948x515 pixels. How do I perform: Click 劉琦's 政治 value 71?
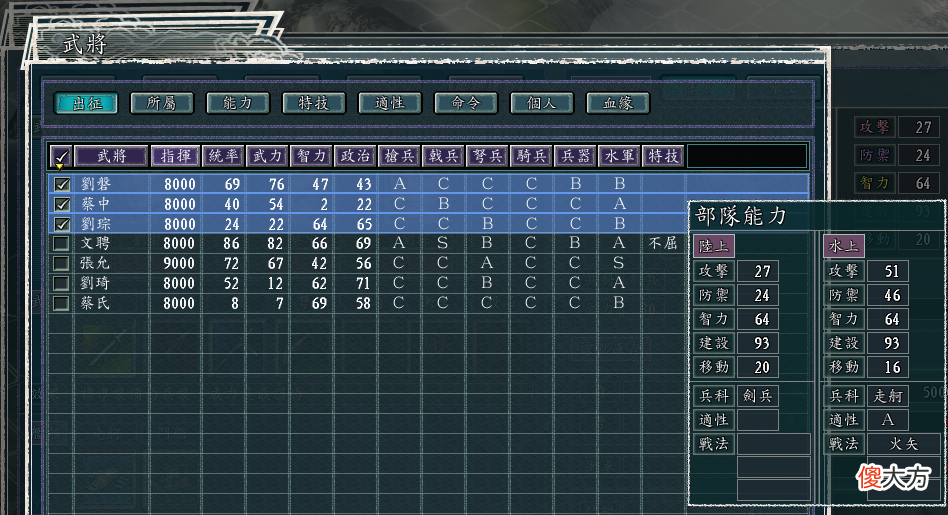tap(363, 283)
